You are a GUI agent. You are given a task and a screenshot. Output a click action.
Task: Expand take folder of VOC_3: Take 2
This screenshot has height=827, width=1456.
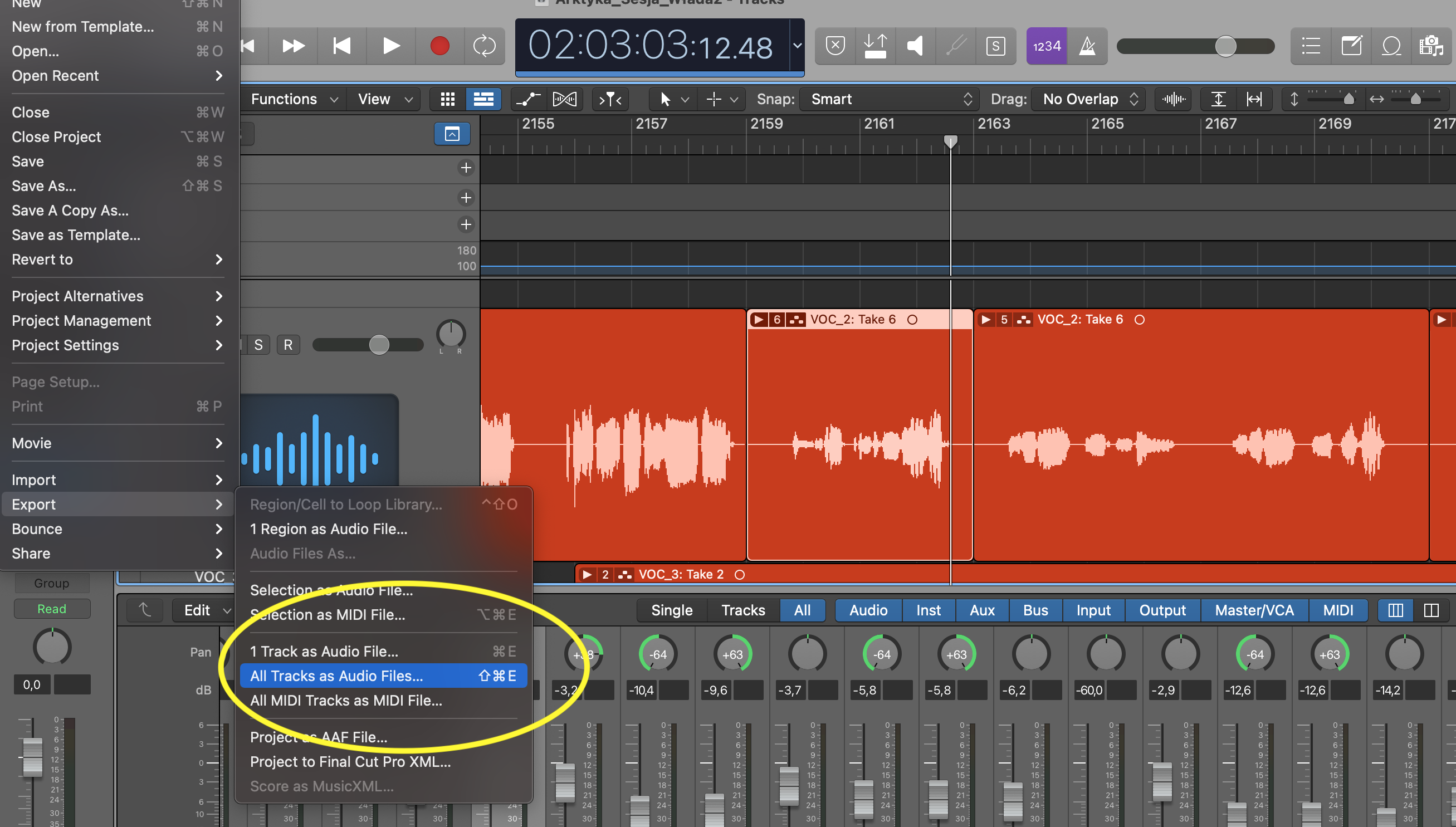coord(588,574)
